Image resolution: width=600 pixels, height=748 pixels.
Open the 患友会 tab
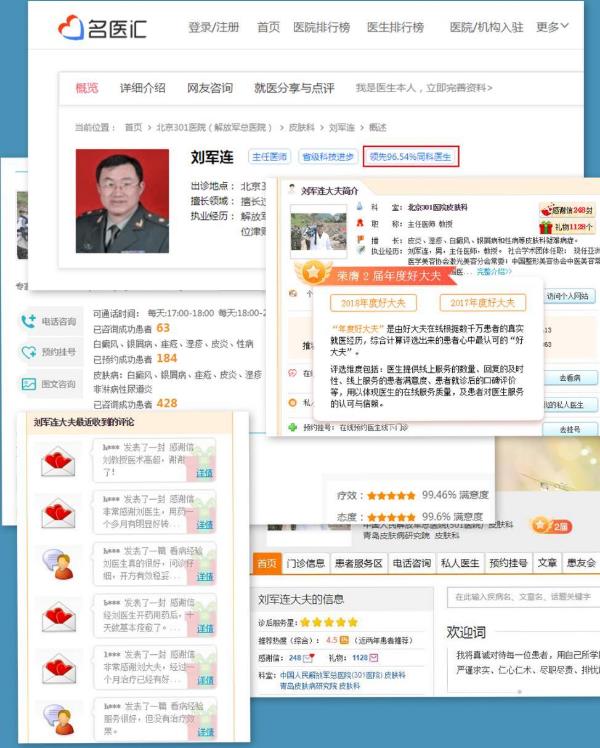click(581, 563)
